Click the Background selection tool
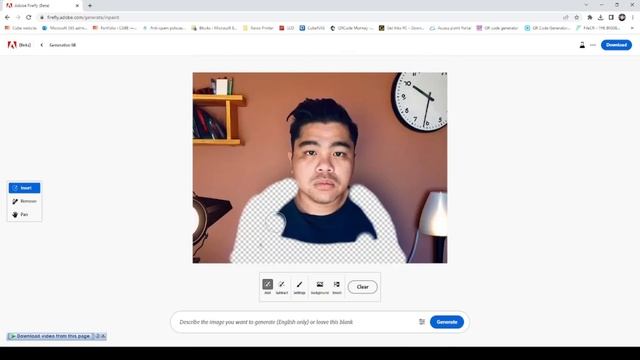The width and height of the screenshot is (640, 360). point(320,287)
